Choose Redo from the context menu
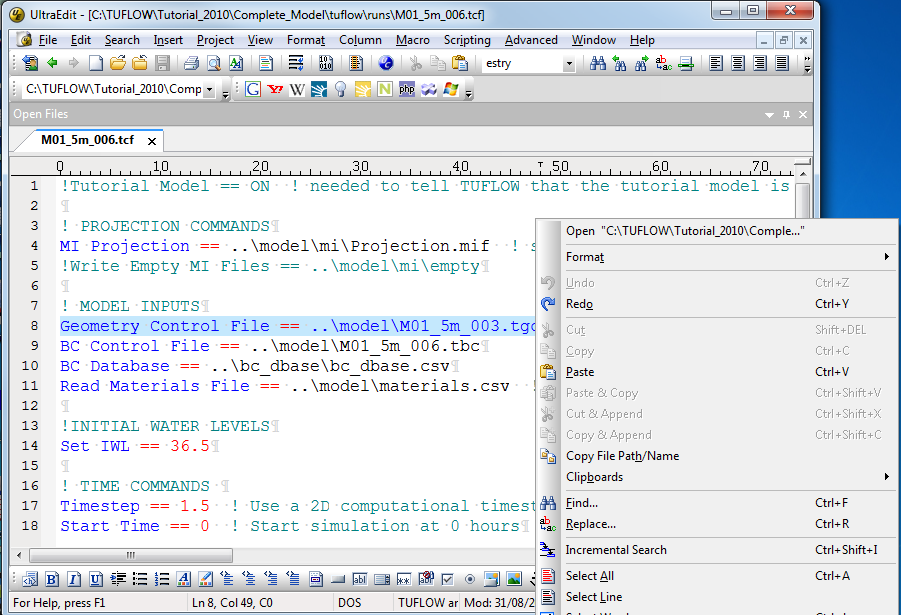This screenshot has height=615, width=901. (x=717, y=303)
